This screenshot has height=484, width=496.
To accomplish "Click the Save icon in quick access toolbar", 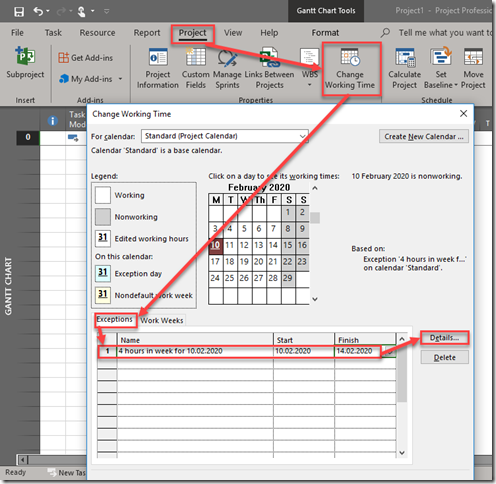I will point(19,12).
